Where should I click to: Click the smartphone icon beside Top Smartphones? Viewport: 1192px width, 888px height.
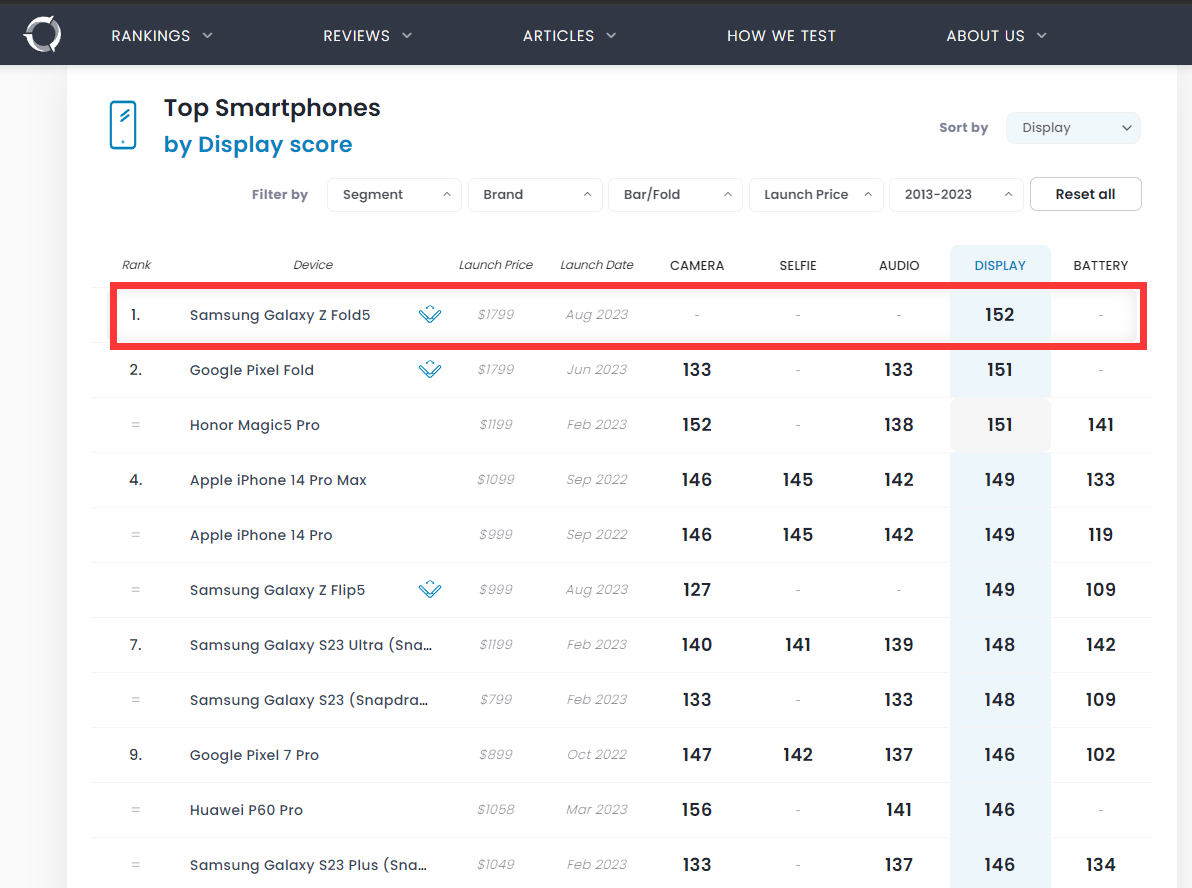point(123,125)
